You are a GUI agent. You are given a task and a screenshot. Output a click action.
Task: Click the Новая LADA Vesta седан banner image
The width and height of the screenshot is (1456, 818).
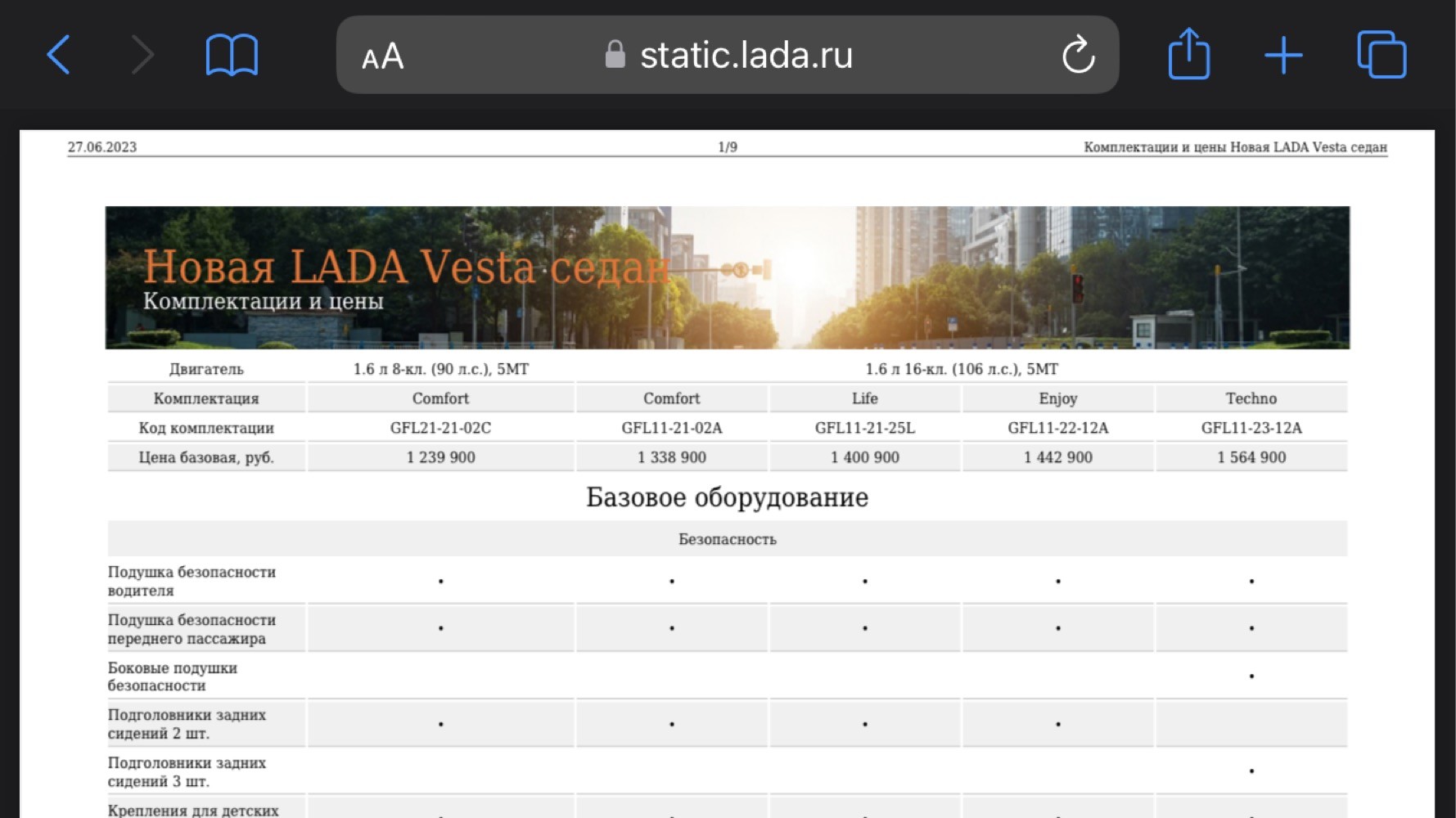[x=728, y=277]
